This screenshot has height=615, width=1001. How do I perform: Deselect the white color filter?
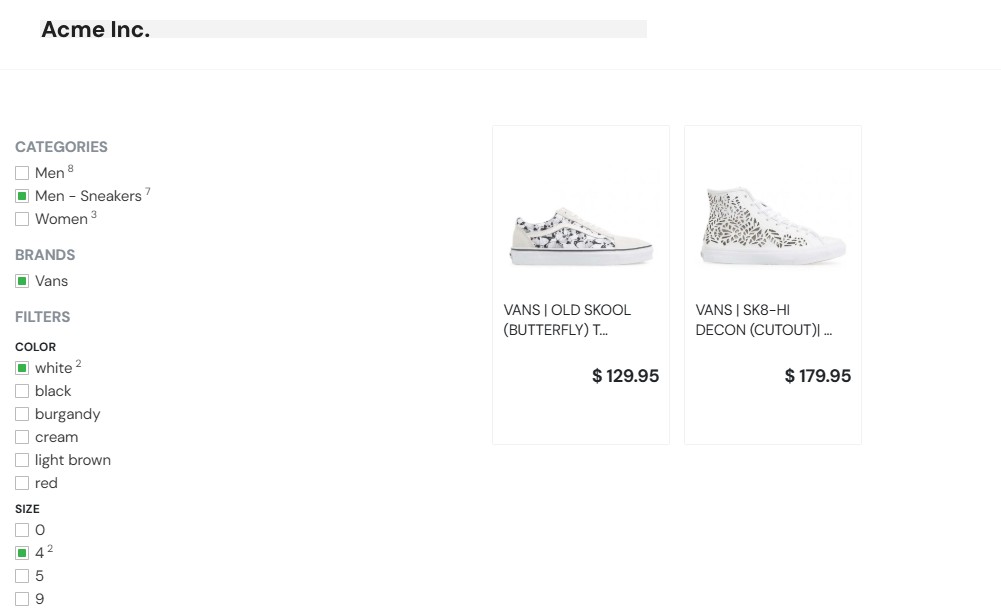(22, 368)
